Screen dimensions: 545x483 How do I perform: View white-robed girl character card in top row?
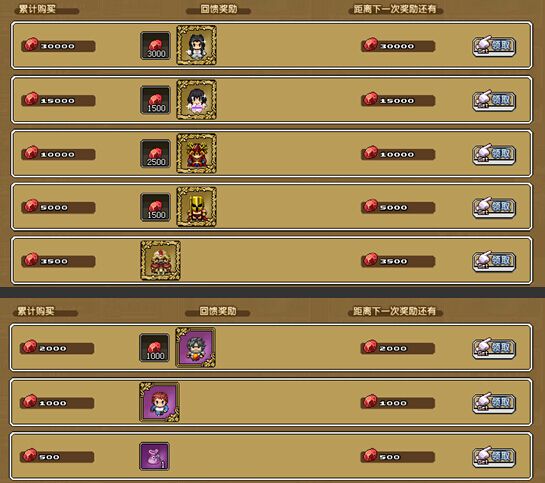(196, 45)
